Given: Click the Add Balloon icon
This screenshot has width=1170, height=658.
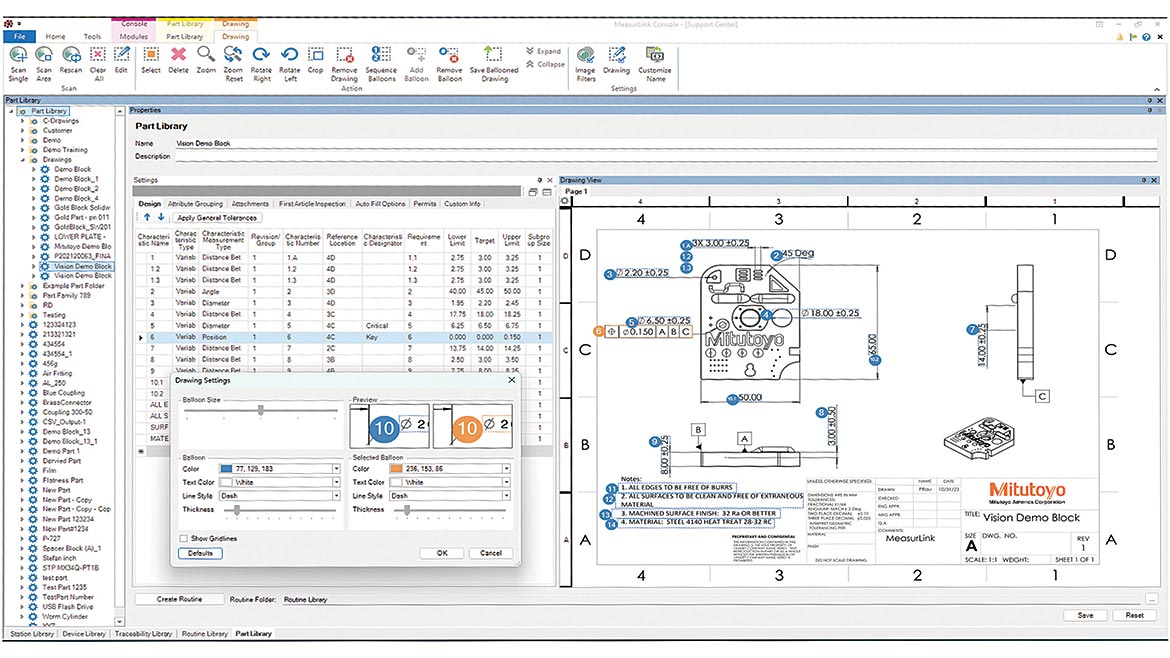Looking at the screenshot, I should (x=416, y=54).
